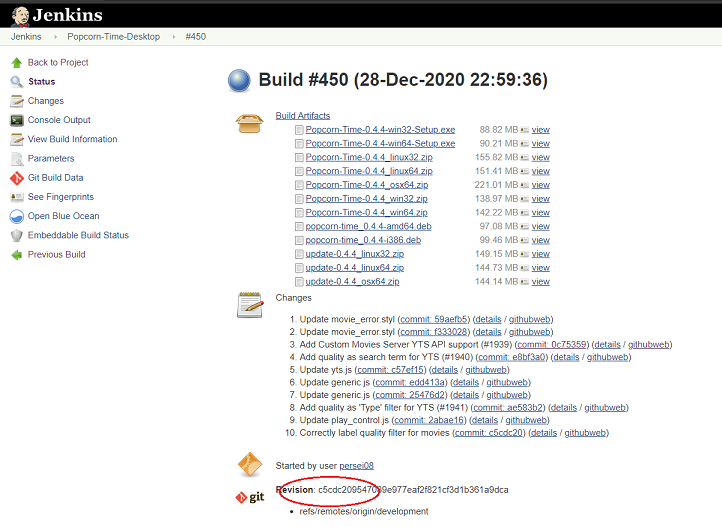Open user persei08 profile link
This screenshot has width=722, height=527.
356,466
